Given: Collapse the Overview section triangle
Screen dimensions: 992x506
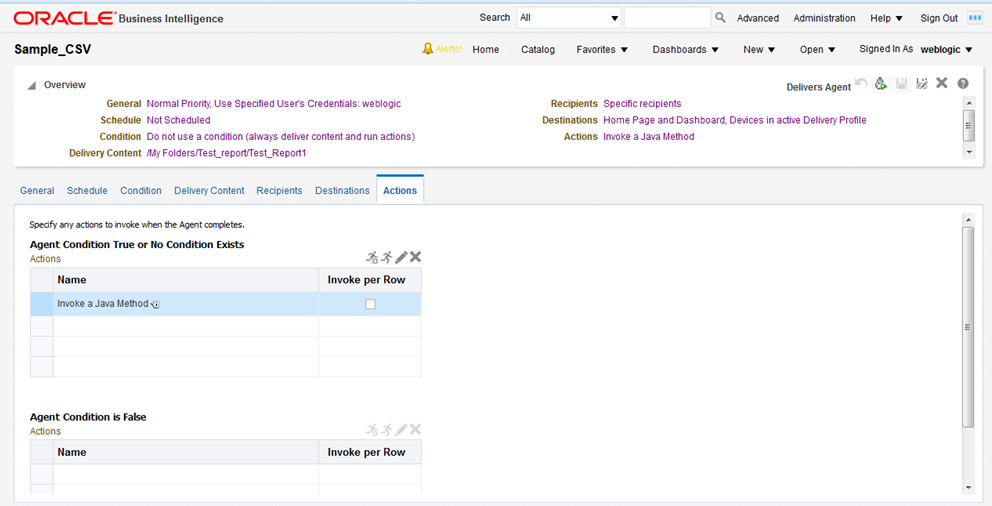Looking at the screenshot, I should click(31, 85).
